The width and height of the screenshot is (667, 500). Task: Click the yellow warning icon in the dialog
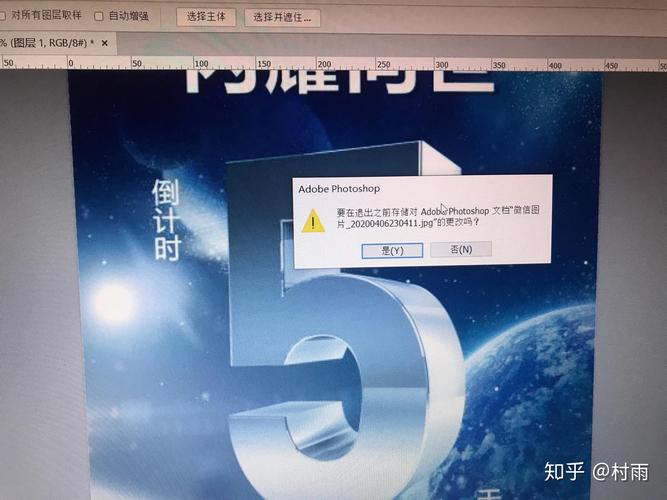click(x=313, y=221)
